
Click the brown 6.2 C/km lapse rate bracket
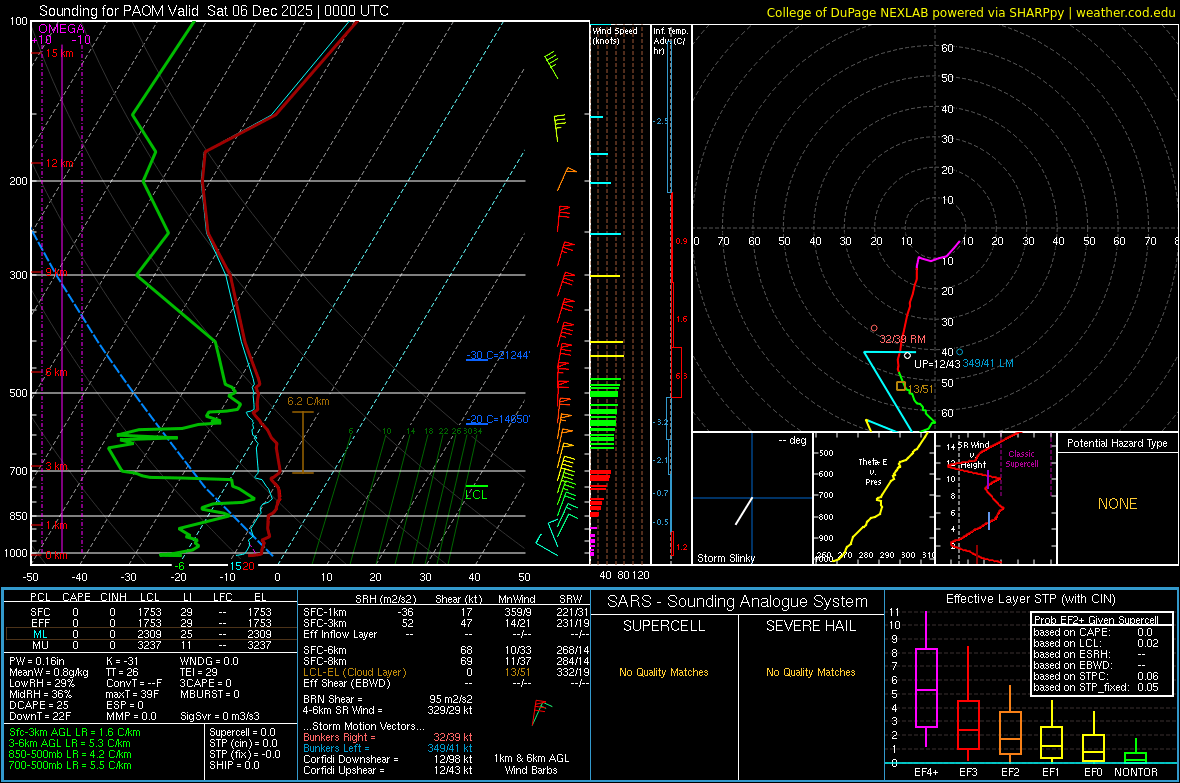coord(303,442)
